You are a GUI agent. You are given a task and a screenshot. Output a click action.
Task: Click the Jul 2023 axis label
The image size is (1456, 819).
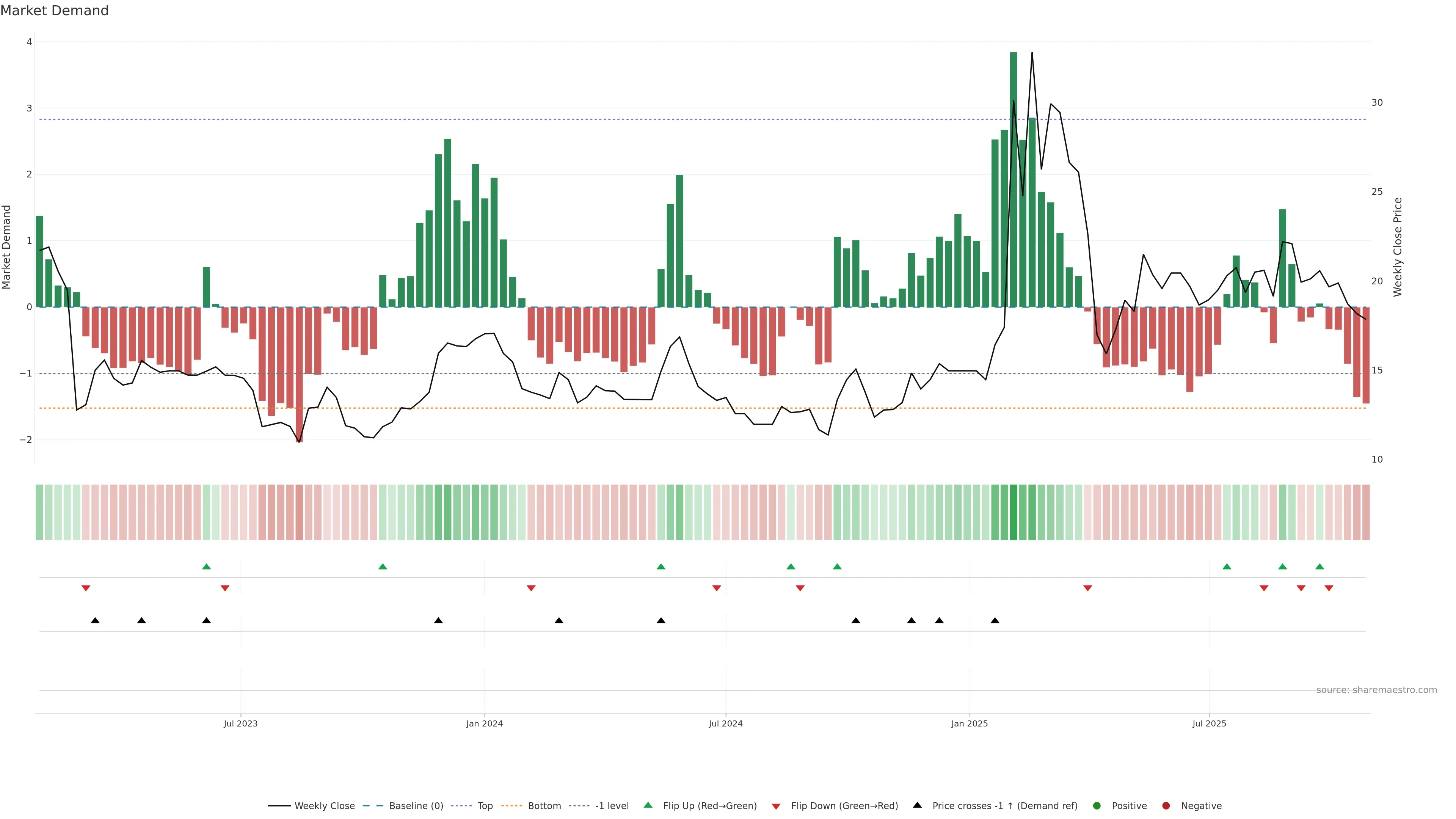point(241,723)
